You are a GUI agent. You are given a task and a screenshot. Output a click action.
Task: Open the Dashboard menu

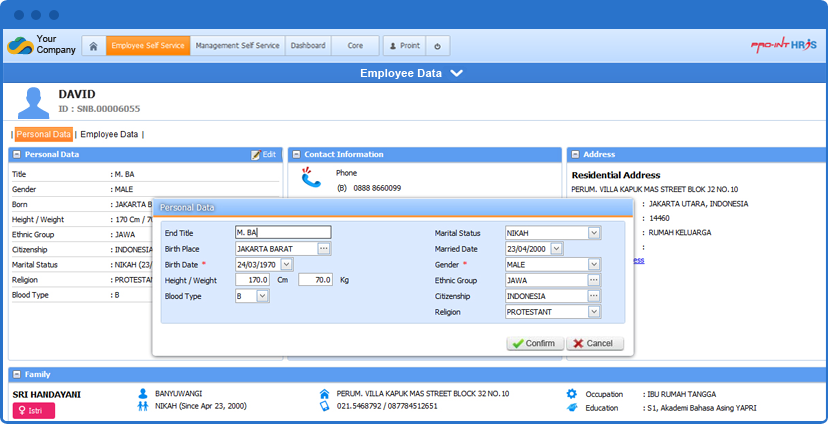click(x=308, y=46)
